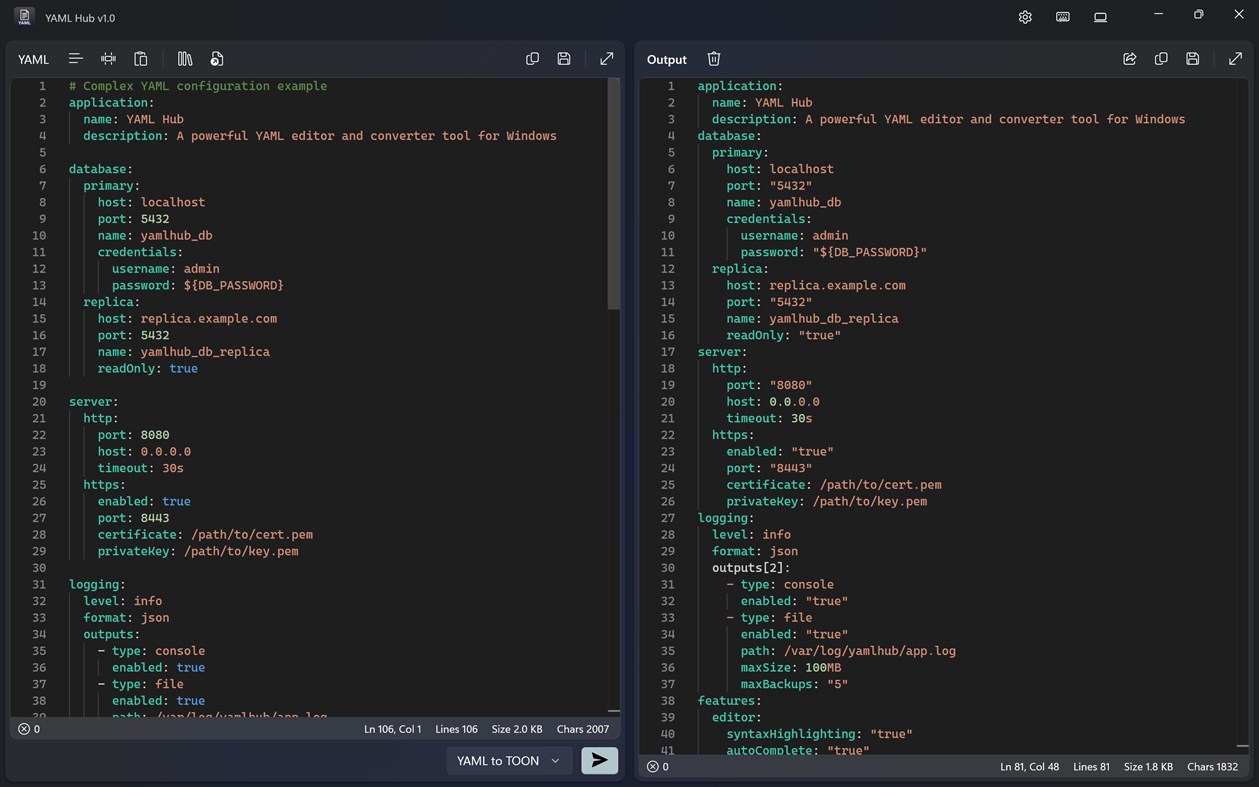Click 'Size 2.0 KB' in status bar

pos(517,729)
